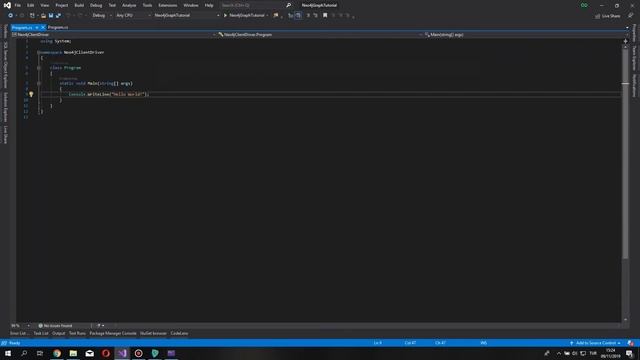This screenshot has width=640, height=360.
Task: Click the Navigate Backward toolbar icon
Action: [10, 16]
